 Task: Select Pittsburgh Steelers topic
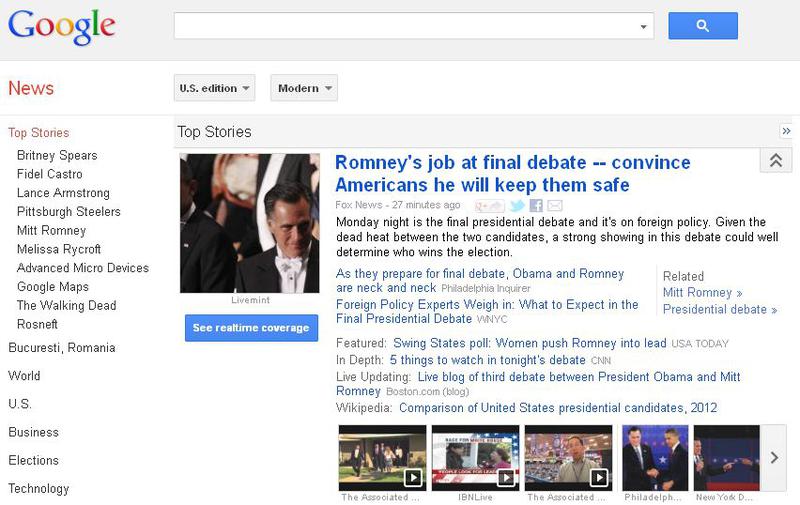pyautogui.click(x=68, y=212)
